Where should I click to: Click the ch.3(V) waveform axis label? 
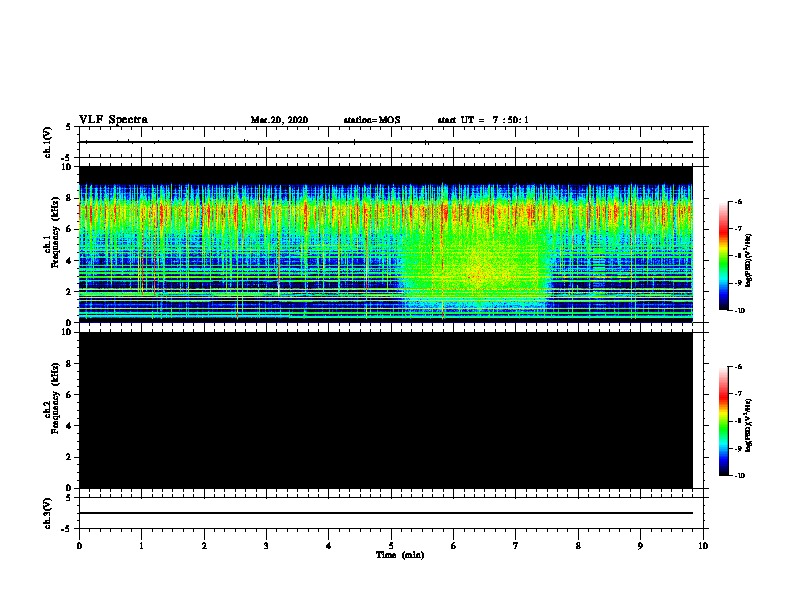(x=48, y=513)
